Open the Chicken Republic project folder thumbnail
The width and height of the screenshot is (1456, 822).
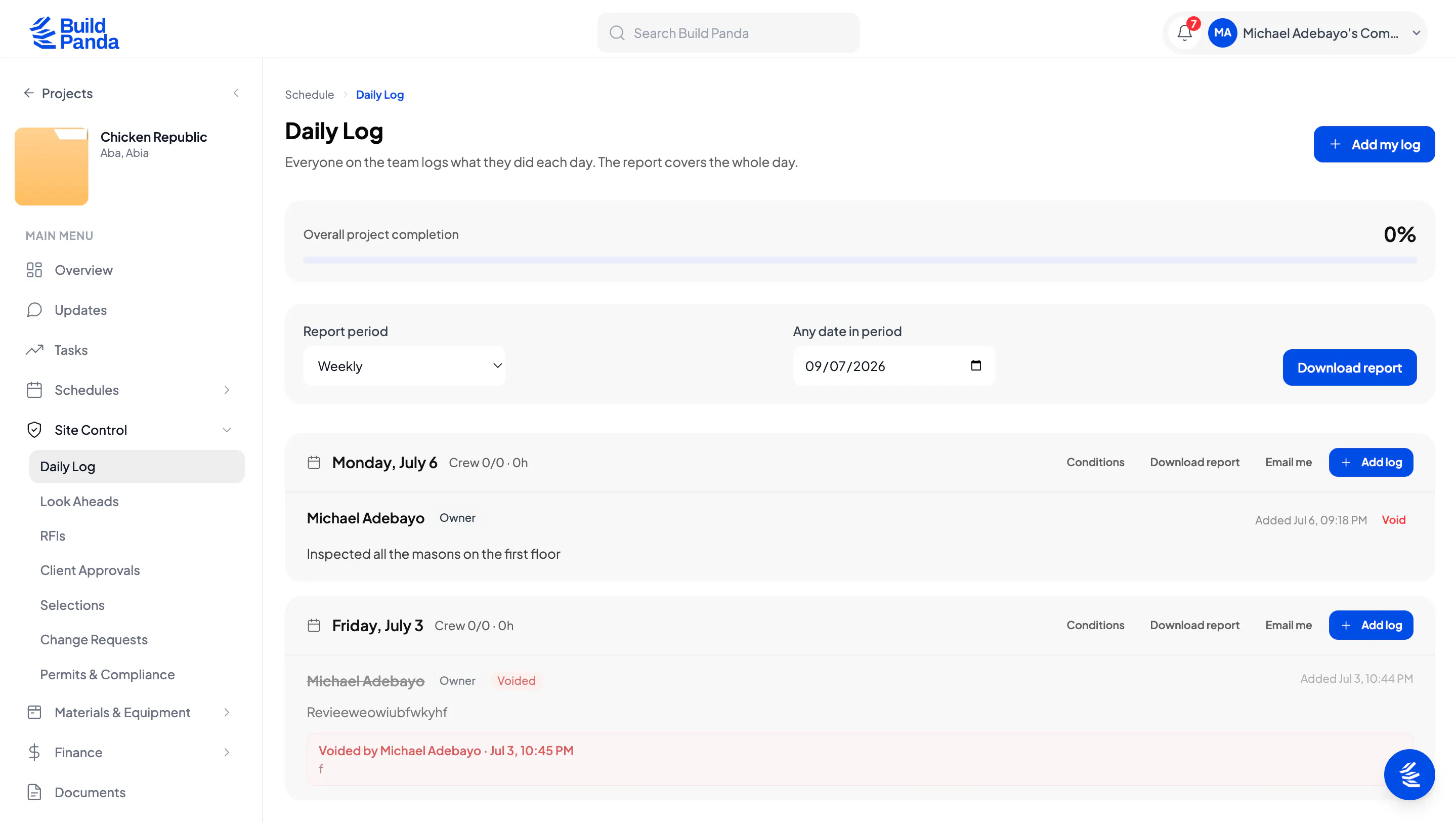pyautogui.click(x=52, y=166)
